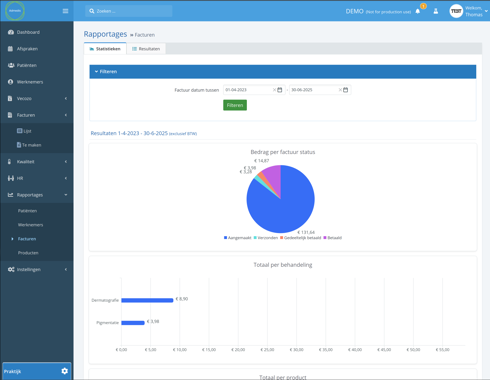Expand the HR submenu arrow
Screen dimensions: 490x380
(66, 178)
